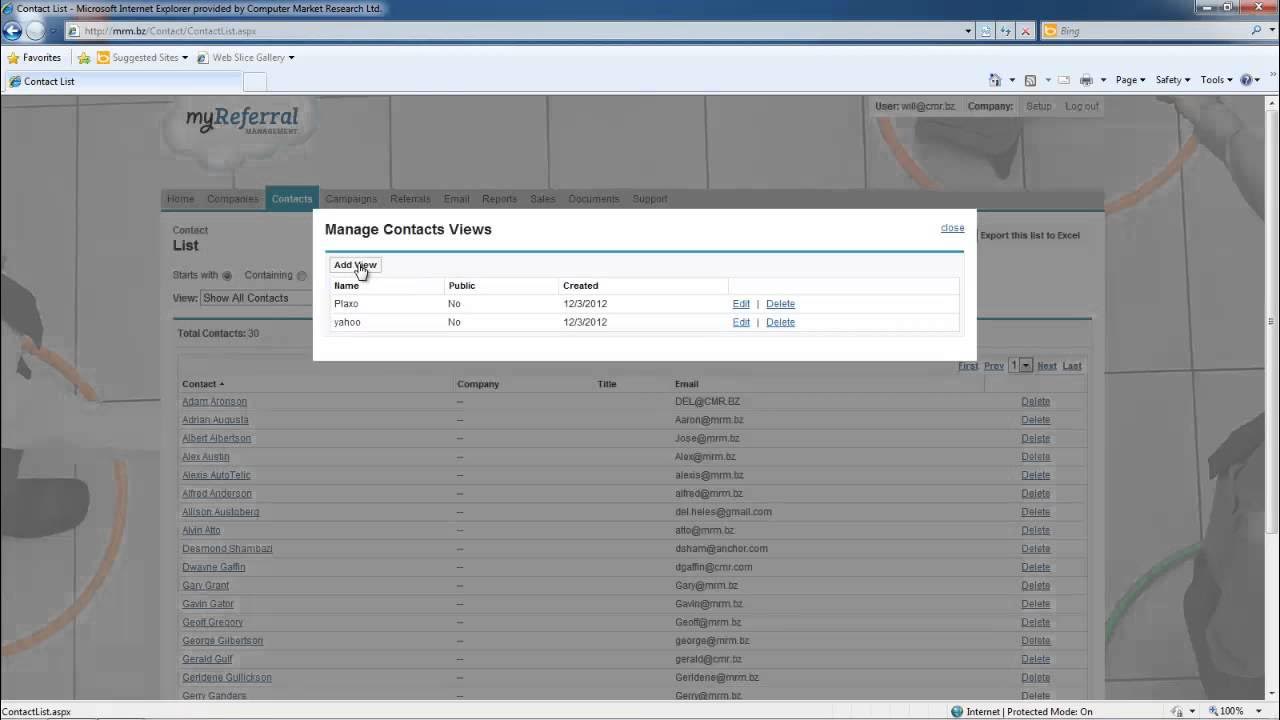Open the Home button dropdown arrow
1280x720 pixels.
click(x=1013, y=80)
